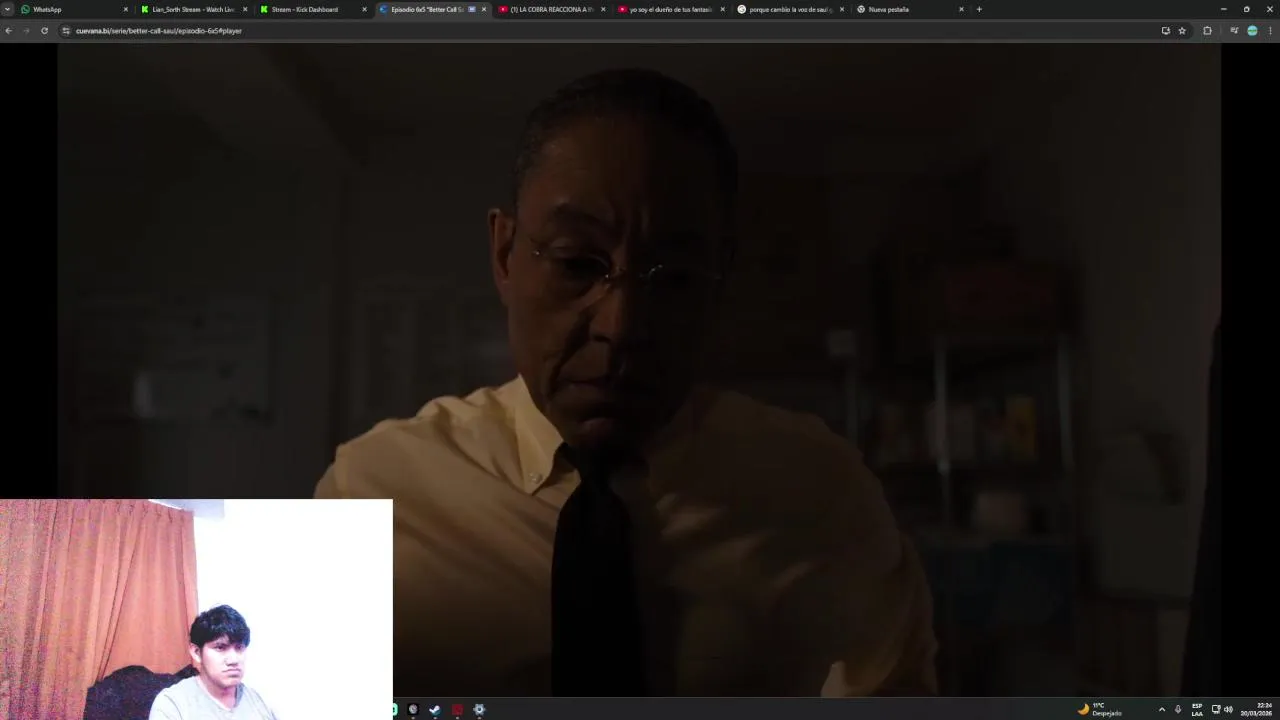Open the Steam taskbar icon
Viewport: 1280px width, 720px height.
tap(435, 710)
